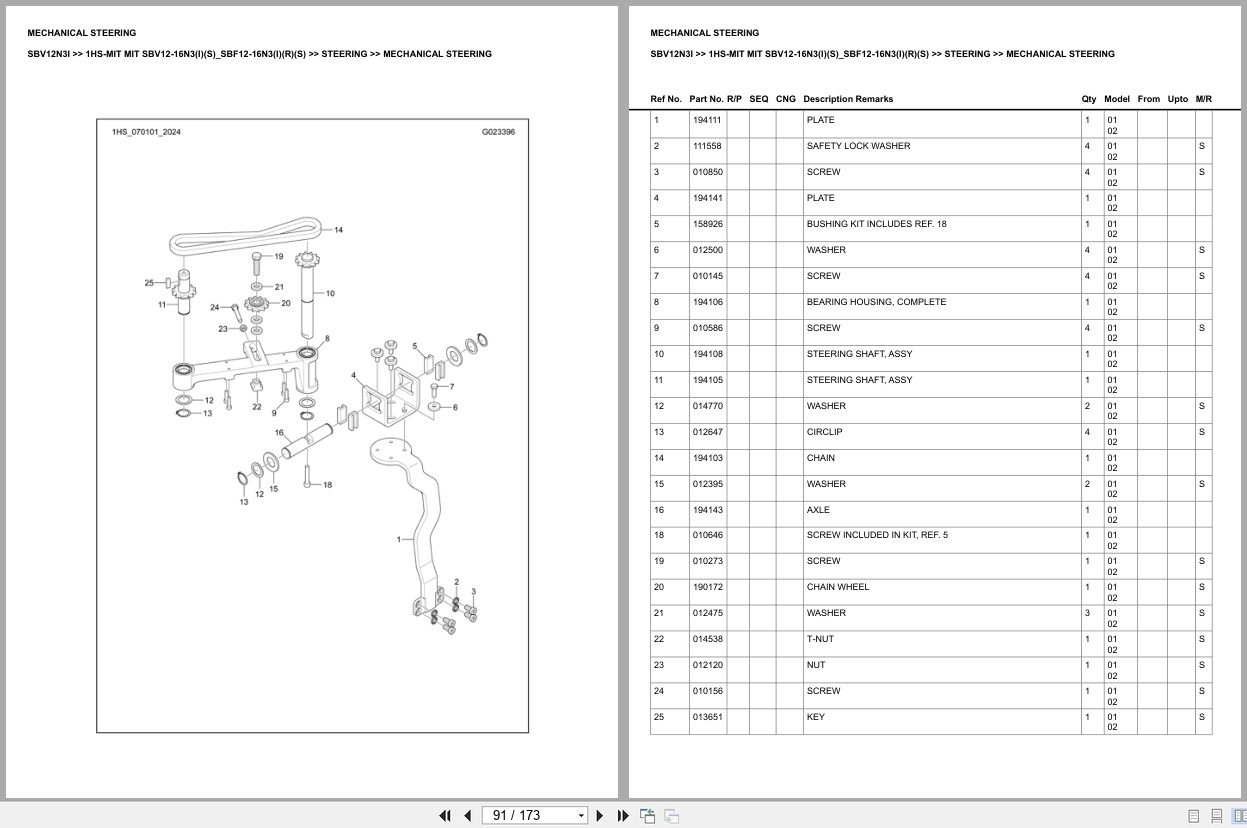The height and width of the screenshot is (828, 1247).
Task: Go to the next page
Action: point(600,816)
